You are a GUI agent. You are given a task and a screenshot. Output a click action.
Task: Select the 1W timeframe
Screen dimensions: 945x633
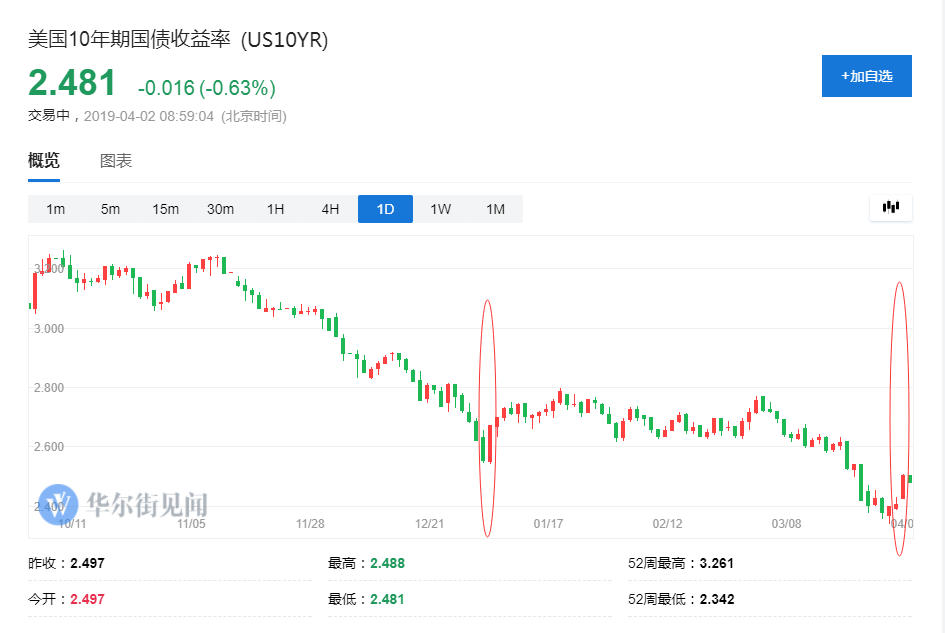point(440,208)
